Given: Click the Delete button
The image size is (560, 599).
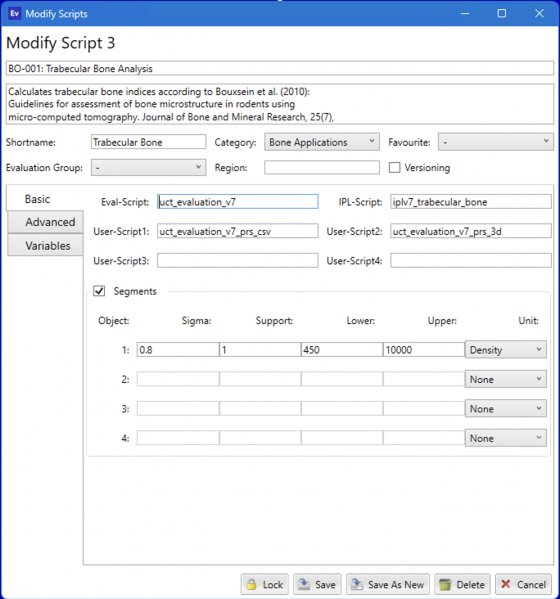Looking at the screenshot, I should [x=462, y=584].
